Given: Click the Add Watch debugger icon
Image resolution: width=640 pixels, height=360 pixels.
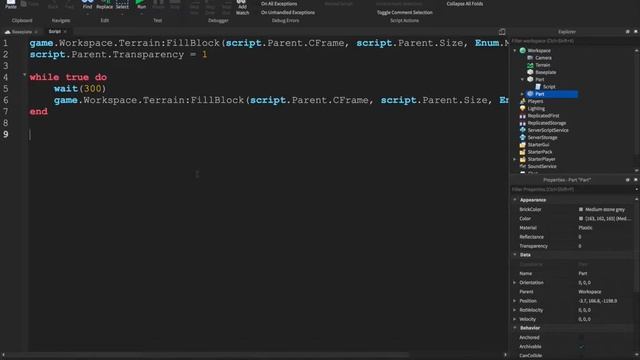Looking at the screenshot, I should click(x=242, y=7).
